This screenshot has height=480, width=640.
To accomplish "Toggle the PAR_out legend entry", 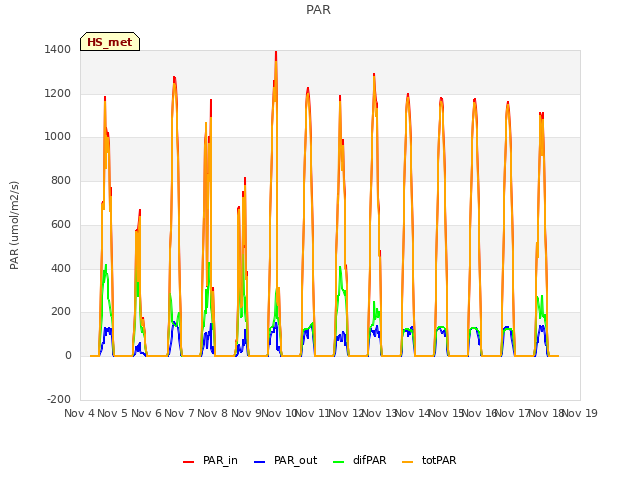I will coord(285,460).
